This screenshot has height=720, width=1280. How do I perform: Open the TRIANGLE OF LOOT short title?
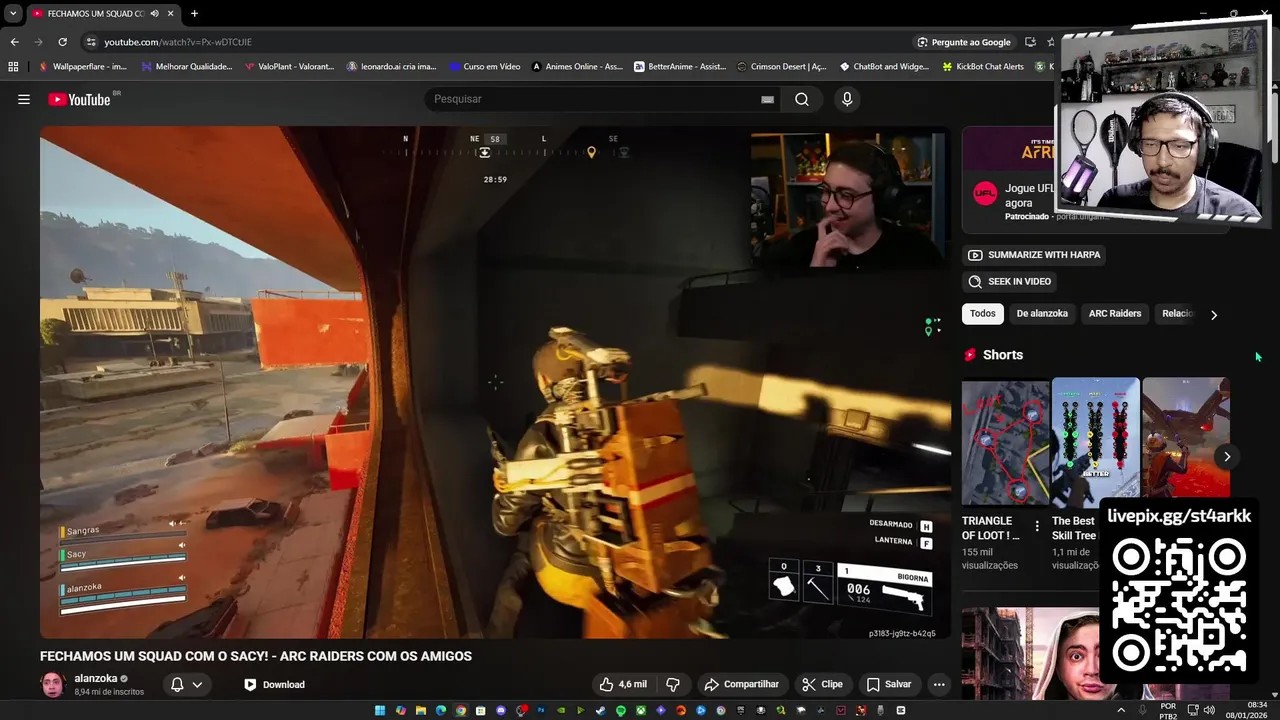click(x=991, y=528)
